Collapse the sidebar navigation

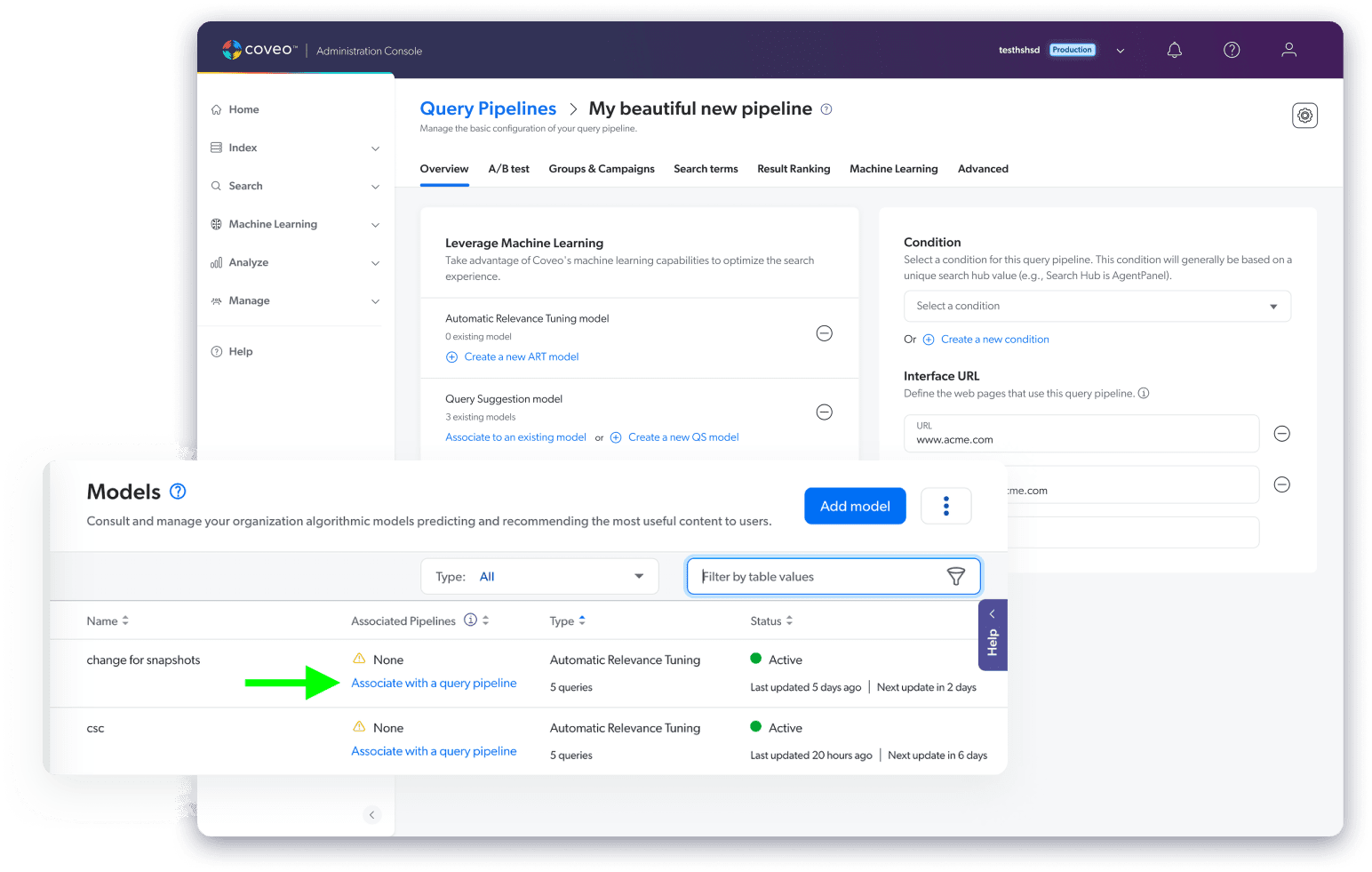click(372, 815)
